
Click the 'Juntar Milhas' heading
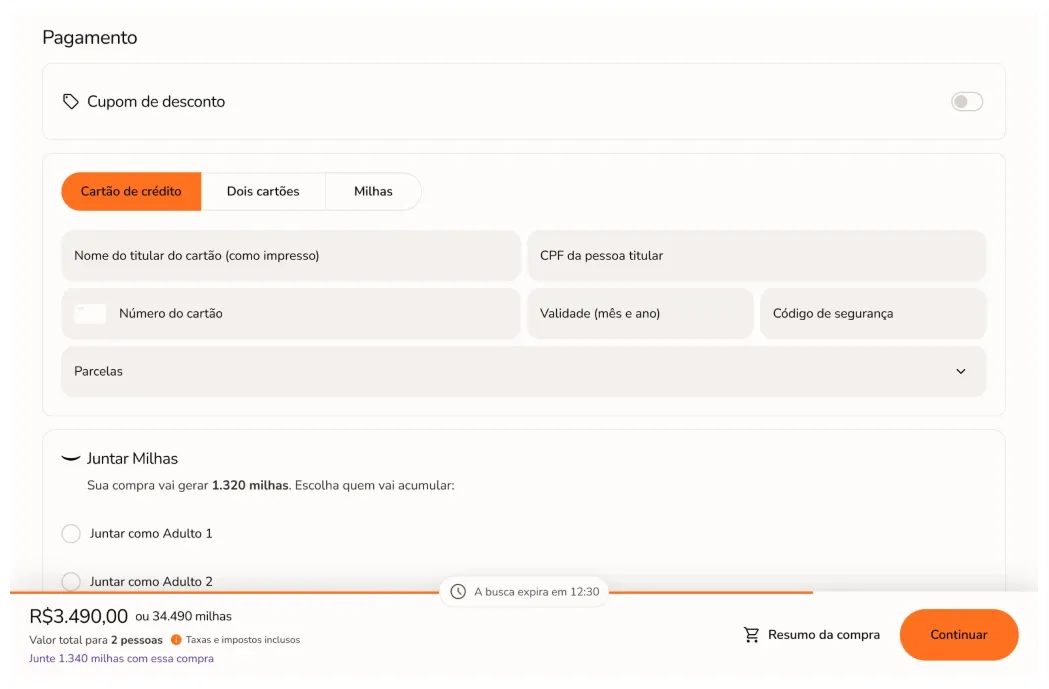(x=132, y=458)
